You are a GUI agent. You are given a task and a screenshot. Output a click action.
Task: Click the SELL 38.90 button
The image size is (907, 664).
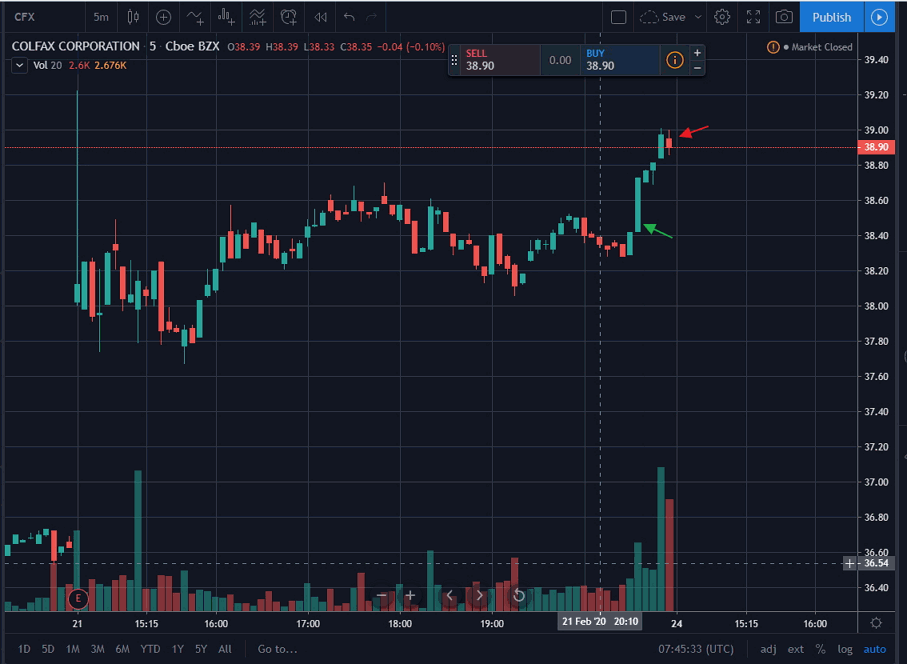(501, 60)
